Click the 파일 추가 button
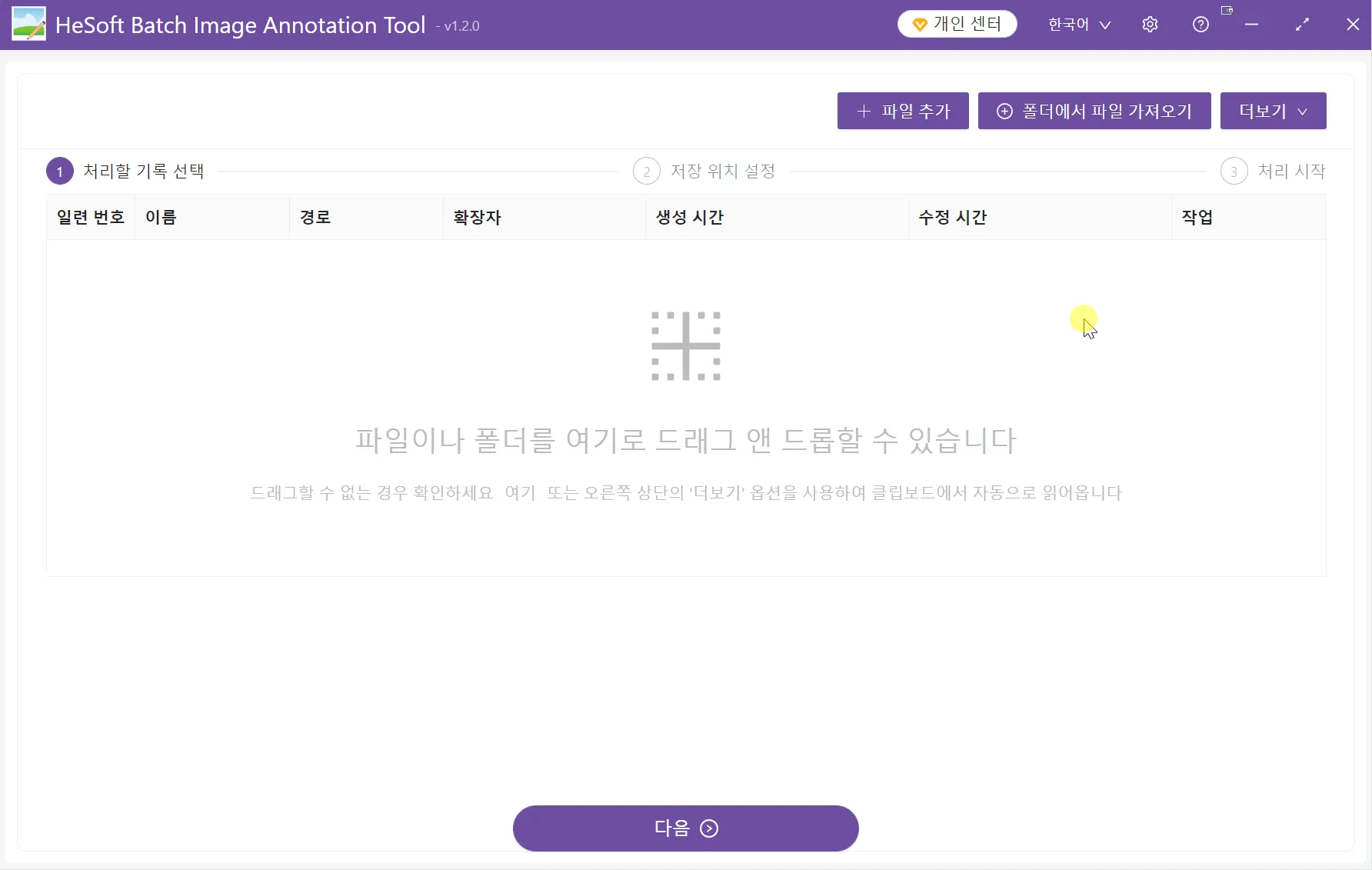This screenshot has width=1372, height=870. coord(903,112)
